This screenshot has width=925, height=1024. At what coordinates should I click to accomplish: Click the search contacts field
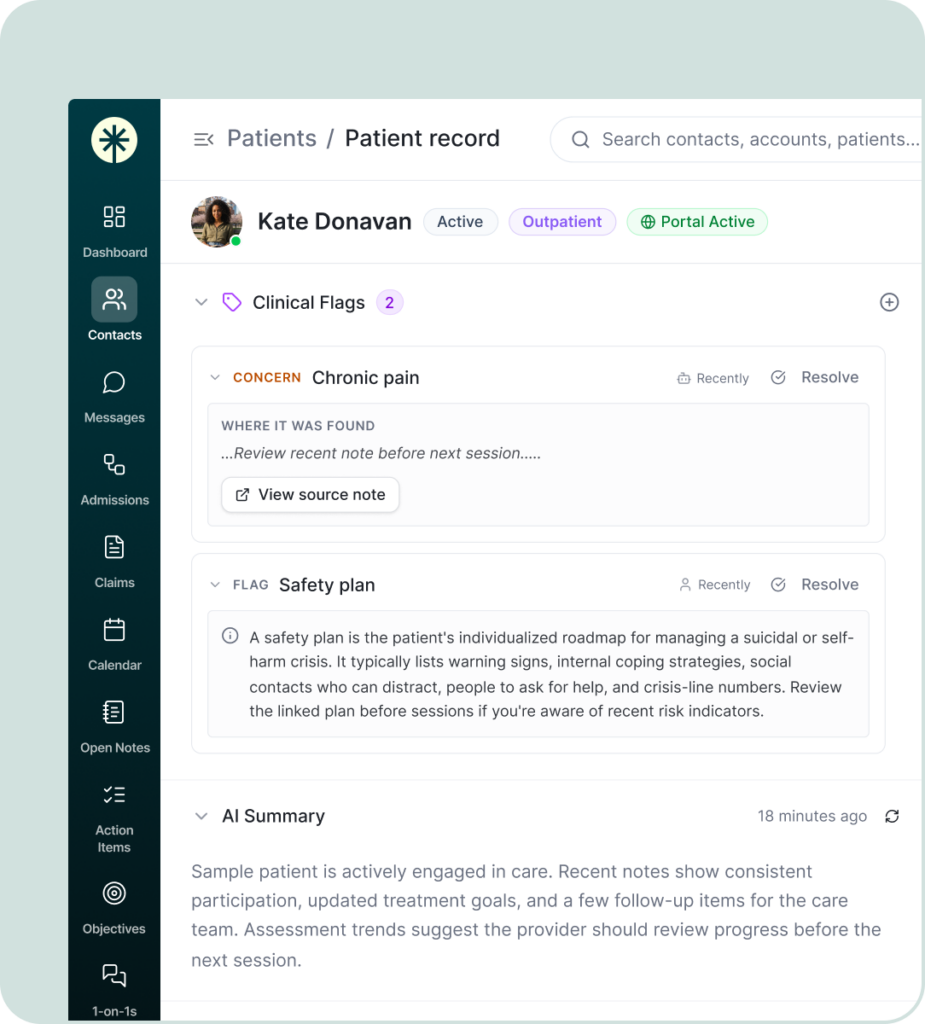click(738, 139)
